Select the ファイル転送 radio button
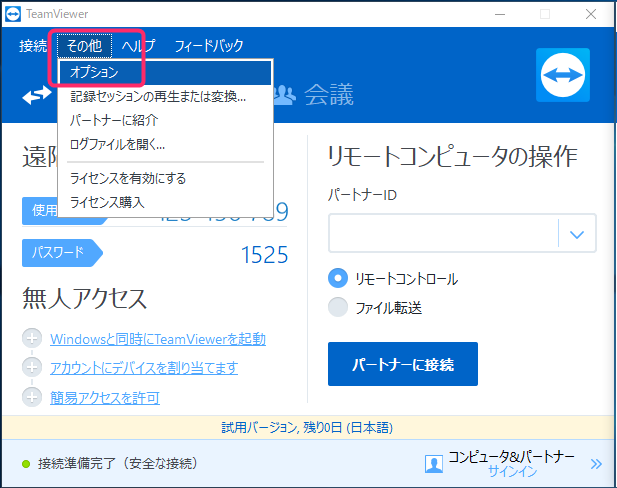 pos(338,307)
